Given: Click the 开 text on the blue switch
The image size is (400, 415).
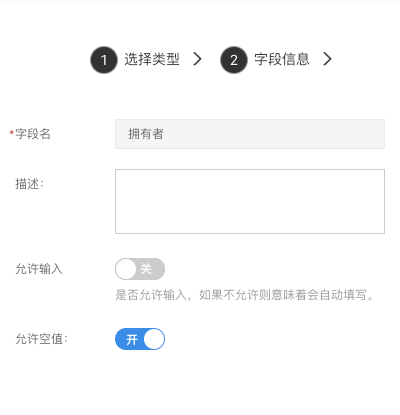Looking at the screenshot, I should [x=132, y=340].
